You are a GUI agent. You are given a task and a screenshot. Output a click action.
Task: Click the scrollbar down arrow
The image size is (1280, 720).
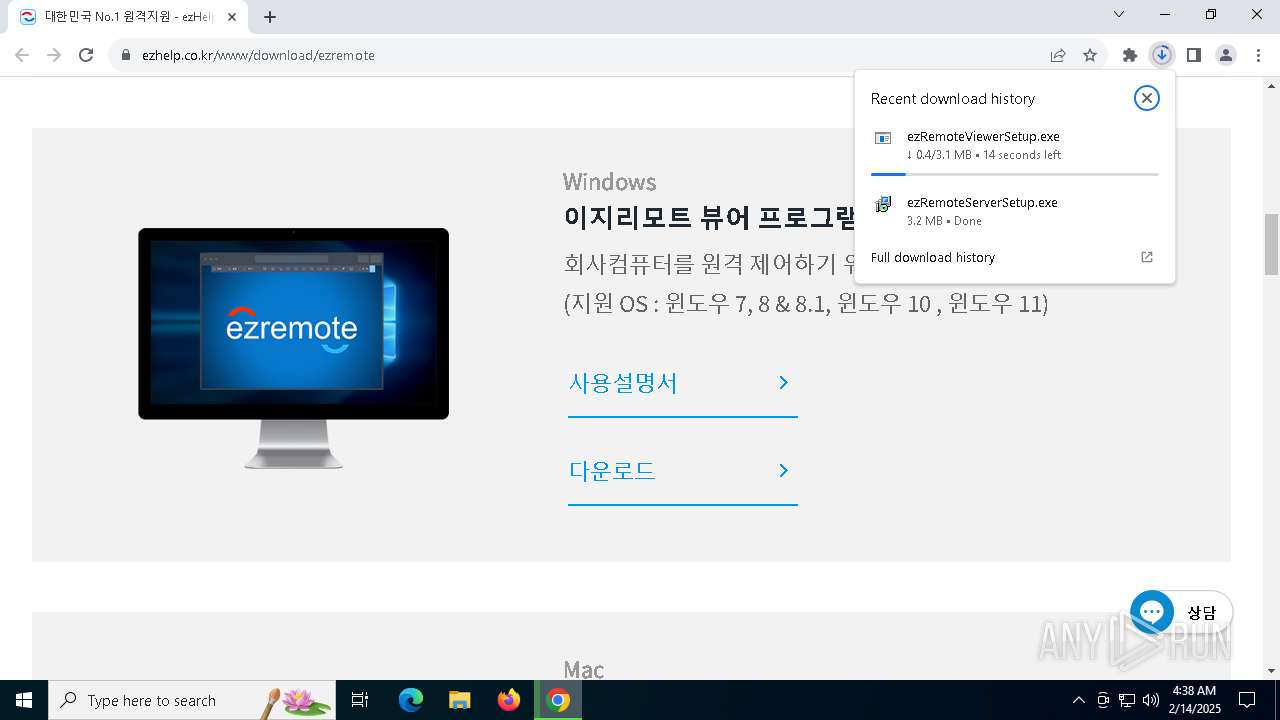[1271, 671]
